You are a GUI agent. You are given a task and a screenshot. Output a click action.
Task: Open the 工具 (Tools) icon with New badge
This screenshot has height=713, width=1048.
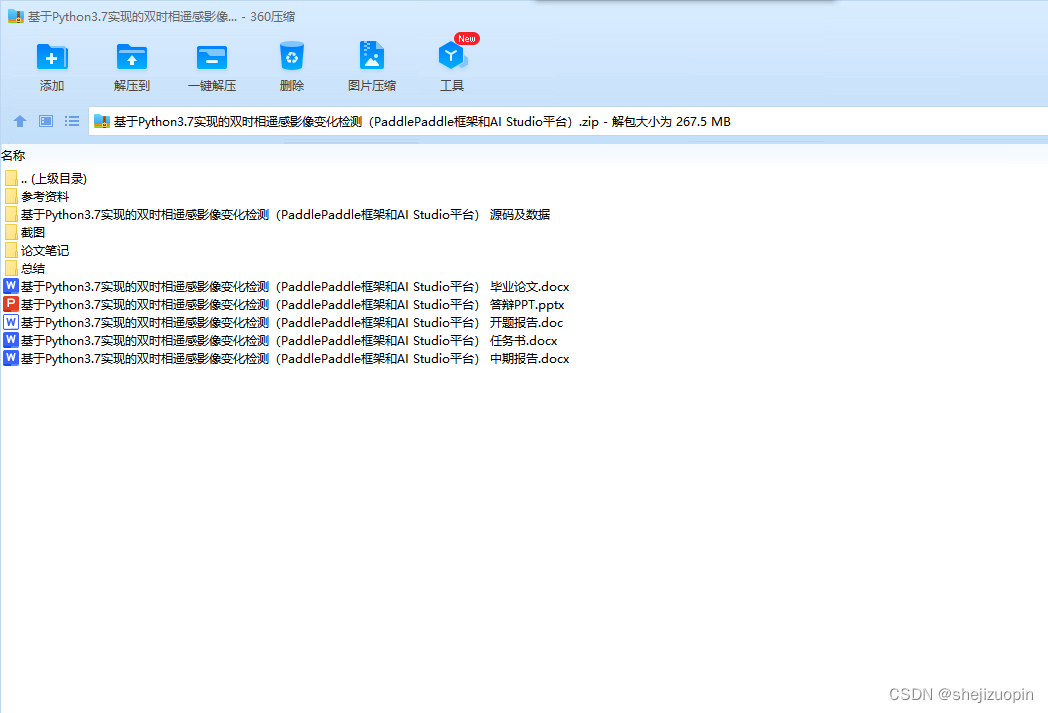click(x=452, y=56)
